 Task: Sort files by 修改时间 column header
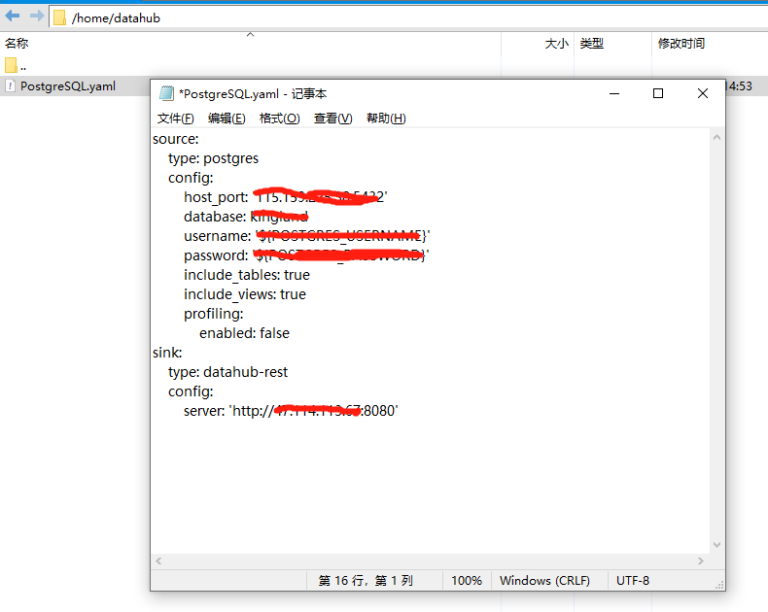[681, 43]
